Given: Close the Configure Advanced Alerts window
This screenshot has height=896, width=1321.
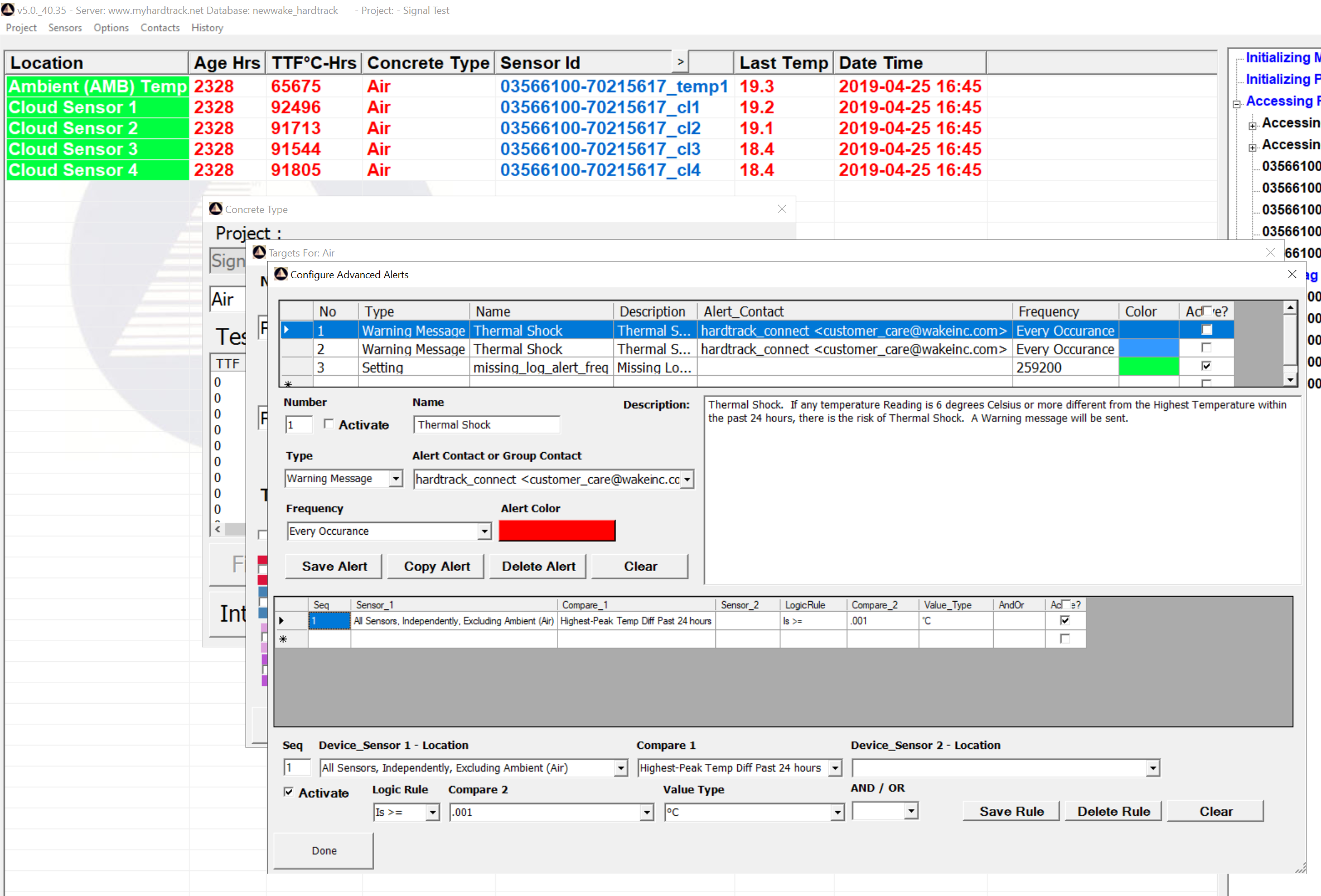Looking at the screenshot, I should pyautogui.click(x=1291, y=275).
